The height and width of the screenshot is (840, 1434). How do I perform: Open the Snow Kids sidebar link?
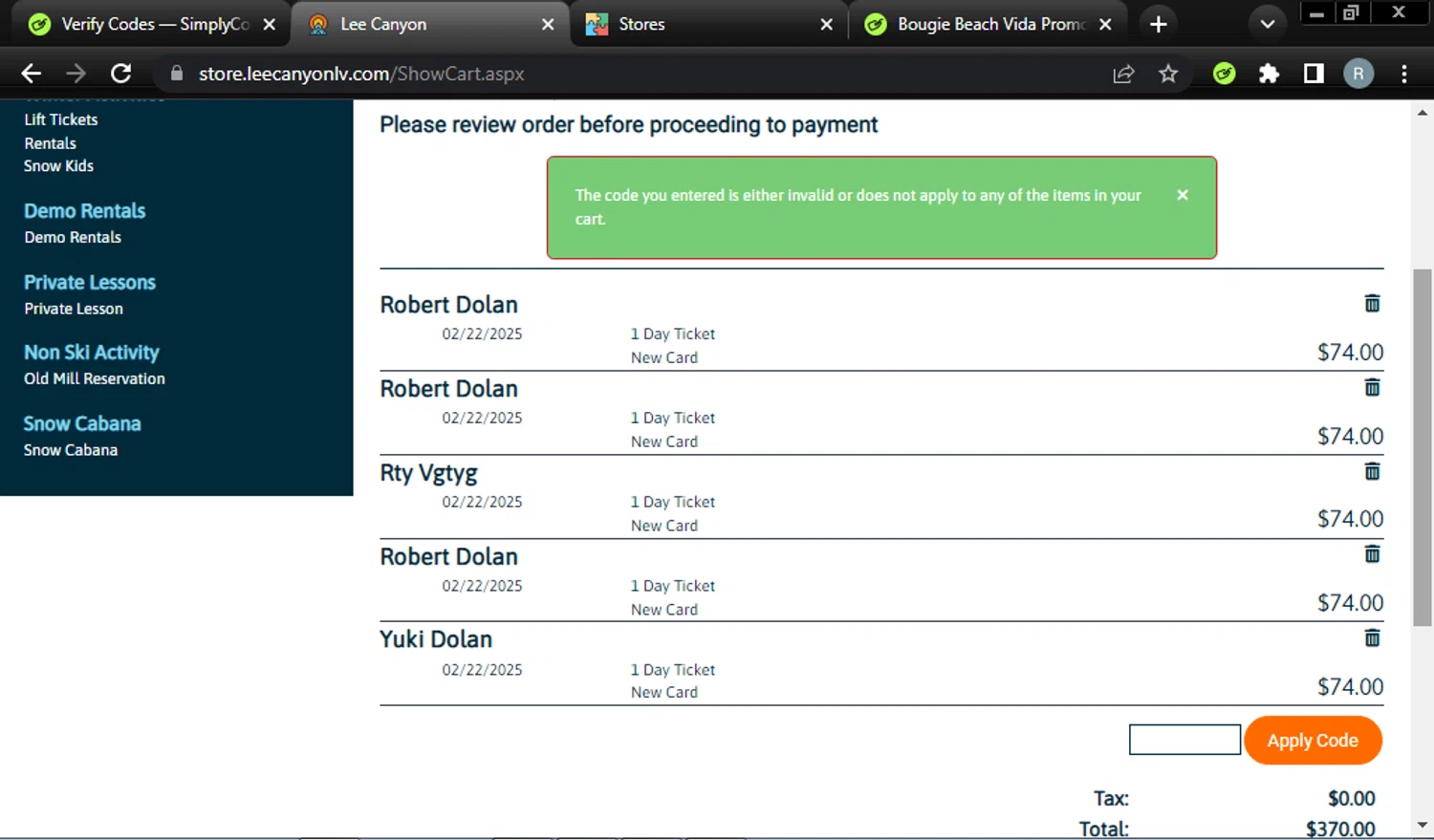point(58,166)
